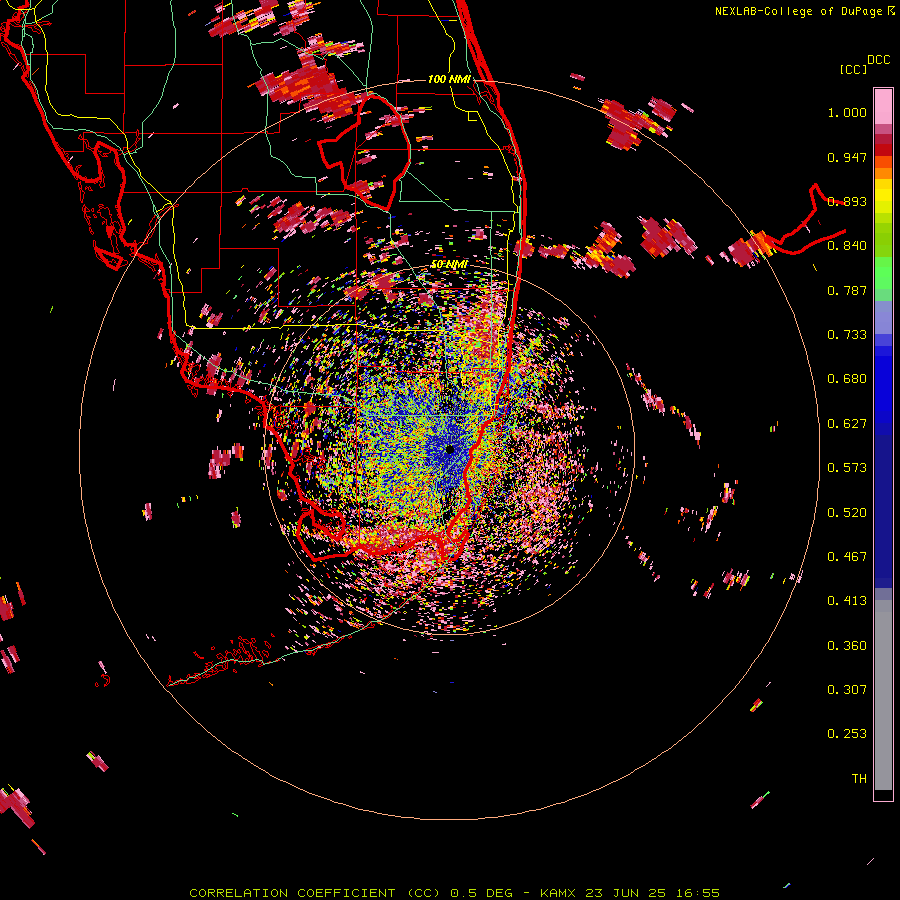The width and height of the screenshot is (900, 900).
Task: Click the 0.467 color scale value
Action: (x=847, y=557)
